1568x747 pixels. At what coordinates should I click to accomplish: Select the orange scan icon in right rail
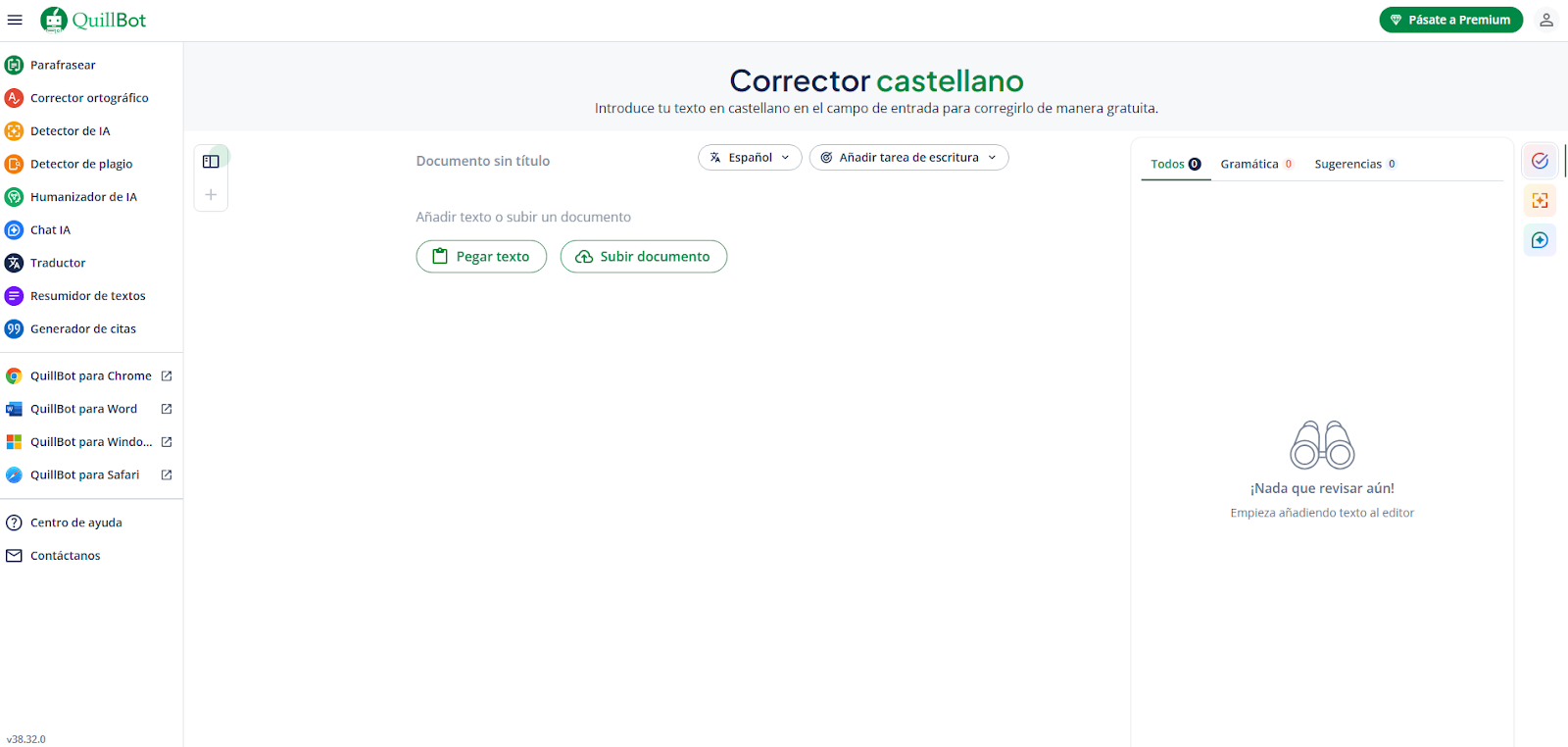click(x=1541, y=201)
